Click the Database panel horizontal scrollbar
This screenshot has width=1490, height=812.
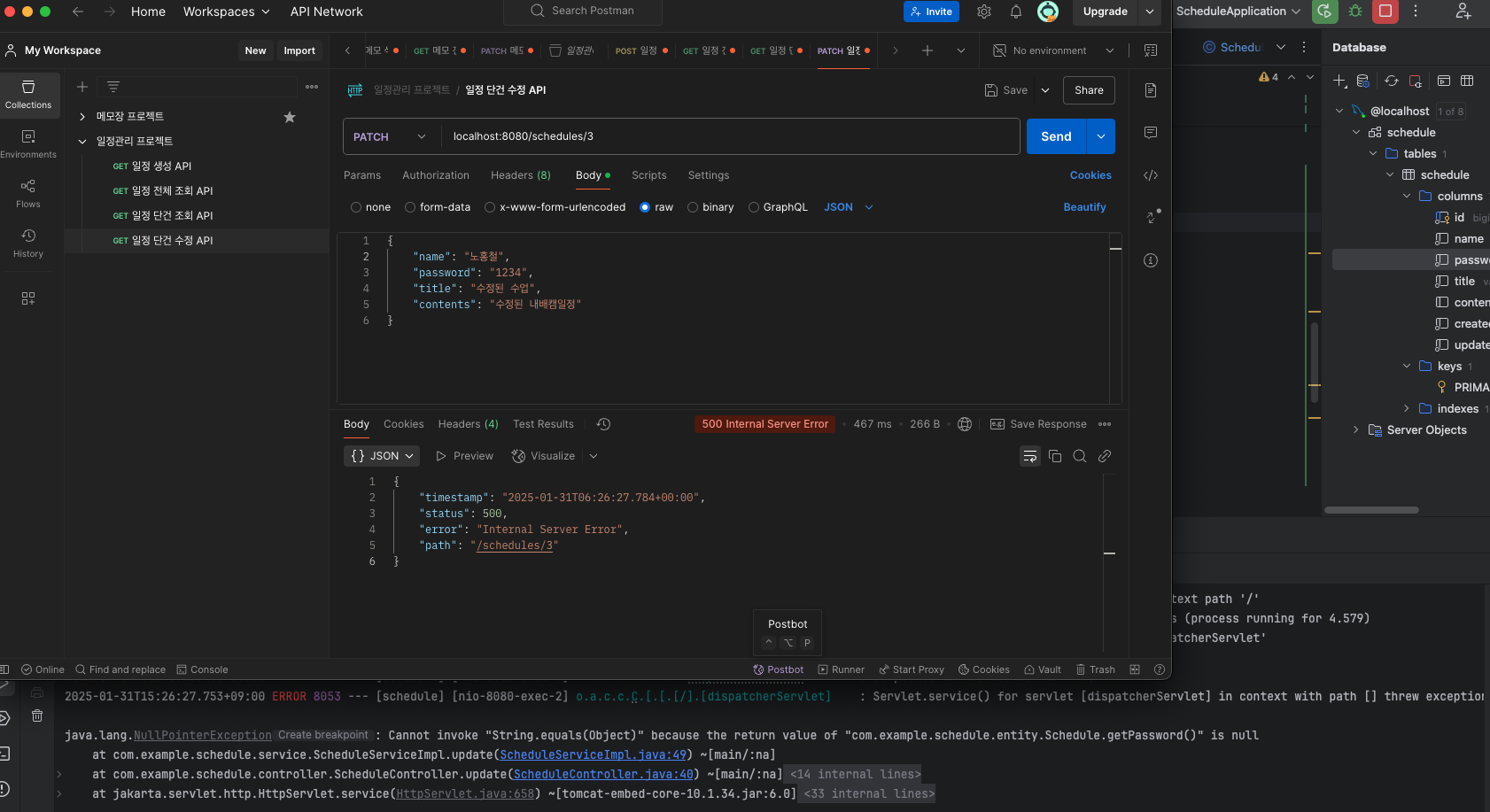1371,510
